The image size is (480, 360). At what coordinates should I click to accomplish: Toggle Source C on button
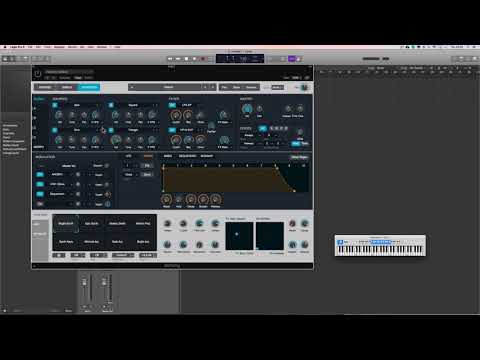tap(55, 130)
